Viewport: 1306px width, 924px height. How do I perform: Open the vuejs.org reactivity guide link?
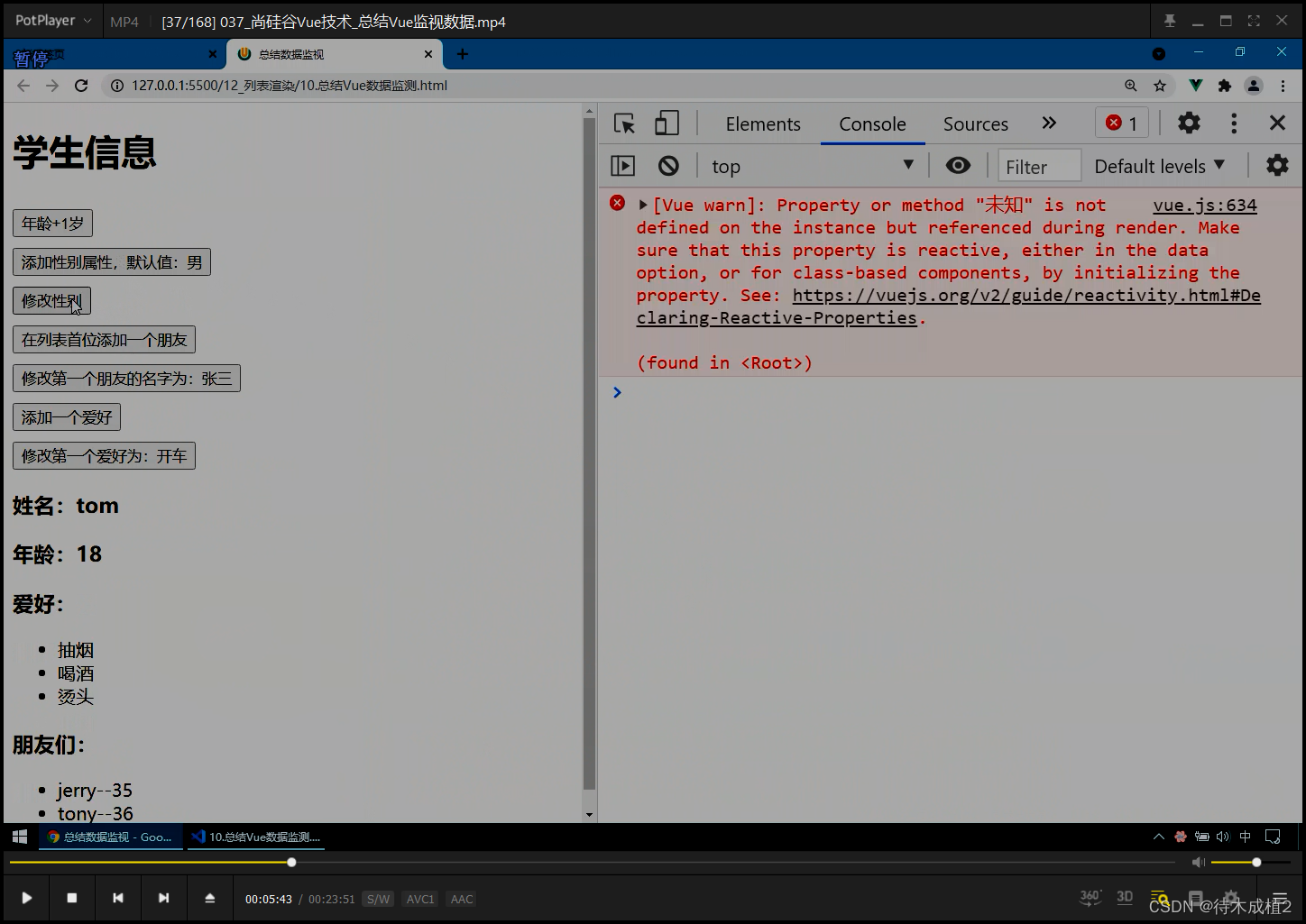coord(948,306)
